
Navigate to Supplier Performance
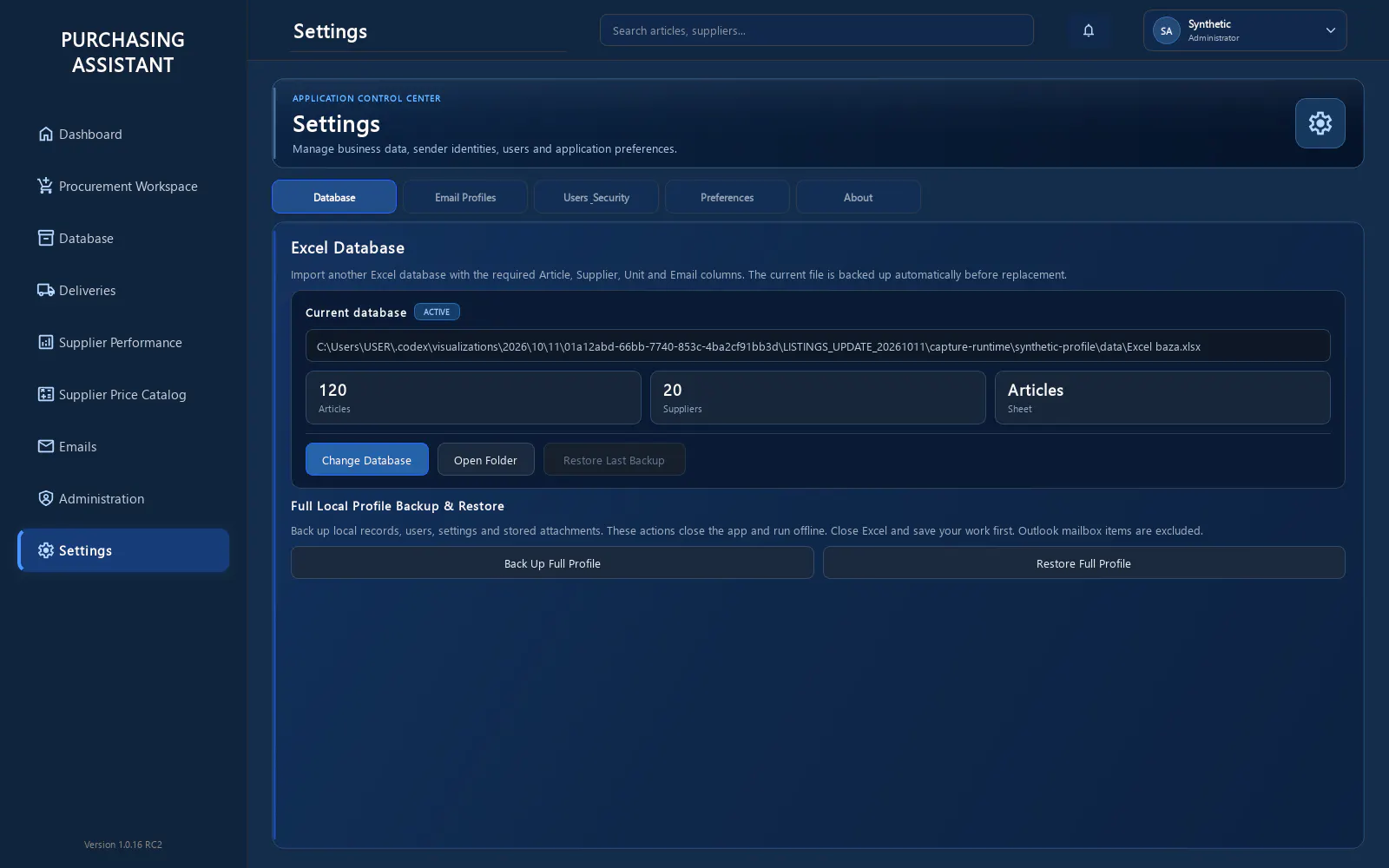click(x=123, y=342)
